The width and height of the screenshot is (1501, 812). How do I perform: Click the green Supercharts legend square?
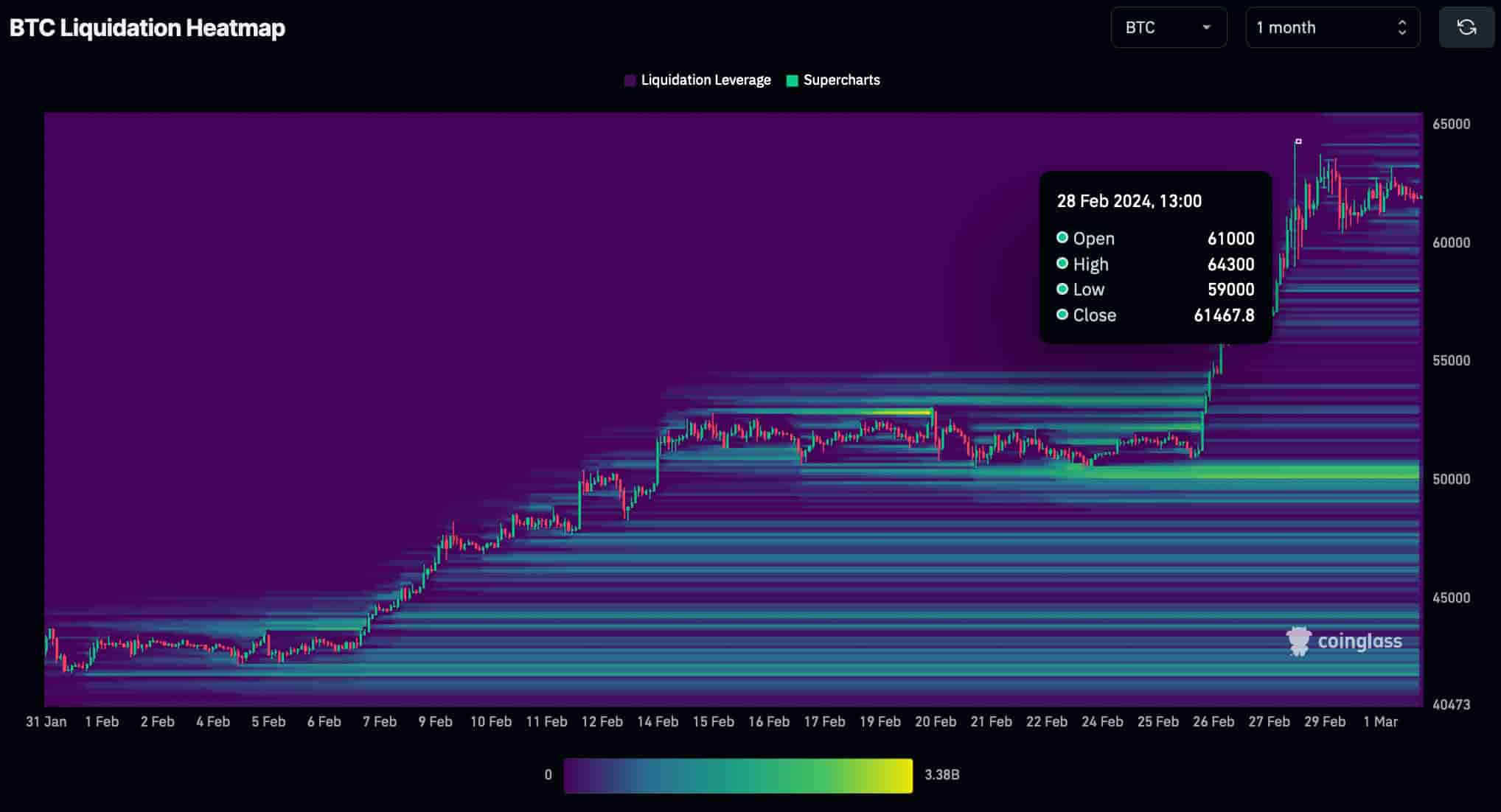pyautogui.click(x=793, y=81)
